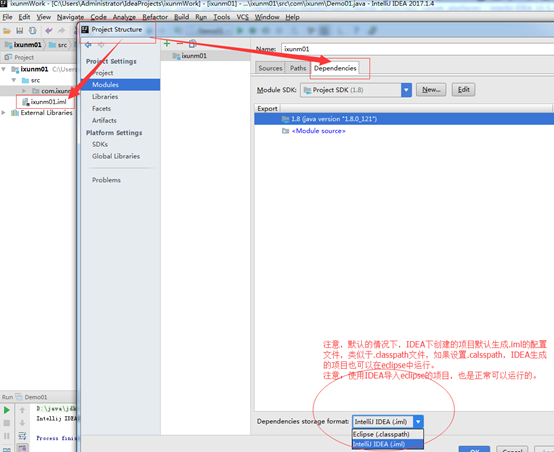Click the New... SDK button
The width and height of the screenshot is (554, 452).
tap(431, 90)
